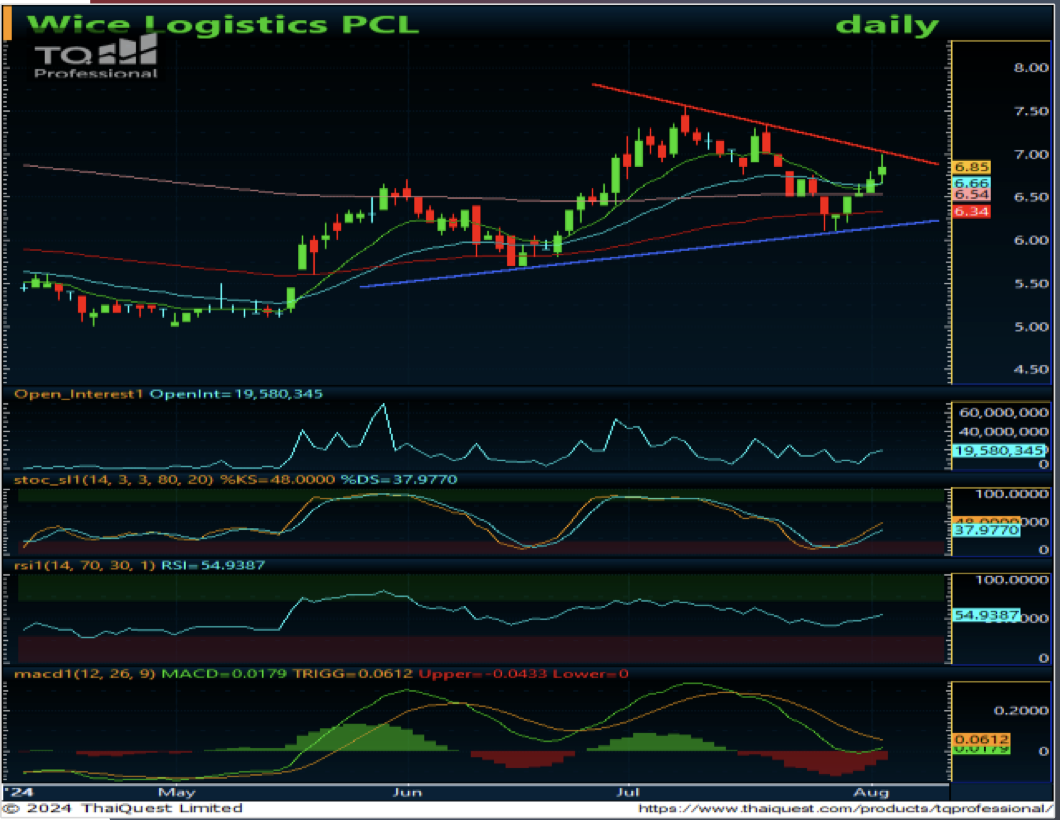Select the red 6.34 moving average tag
Viewport: 1060px width, 820px height.
[x=971, y=212]
